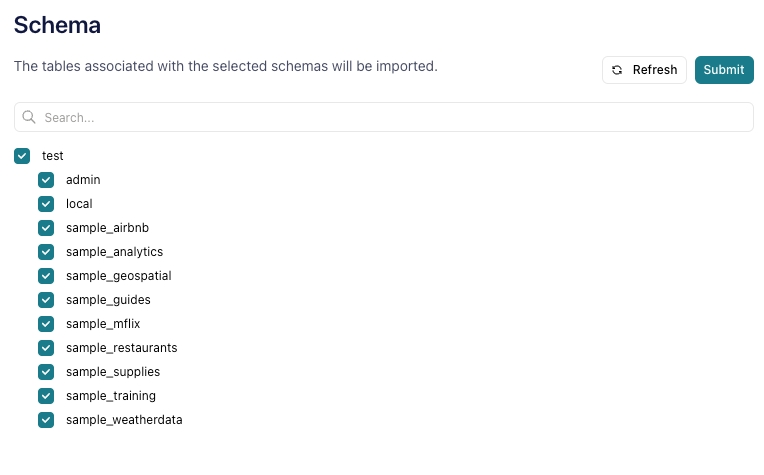Click the sample_mflix schema label
This screenshot has width=764, height=475.
[99, 324]
